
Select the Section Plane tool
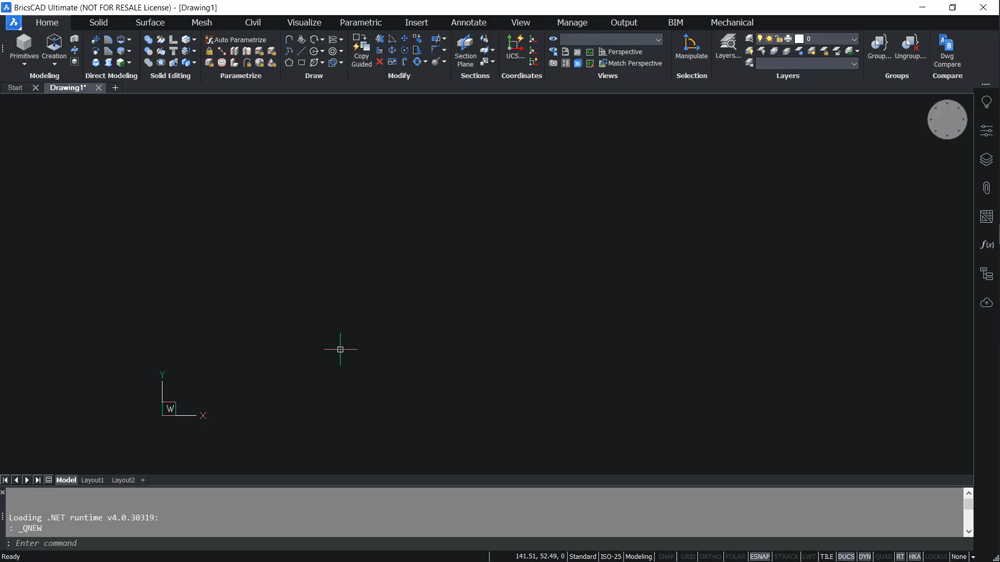tap(466, 51)
